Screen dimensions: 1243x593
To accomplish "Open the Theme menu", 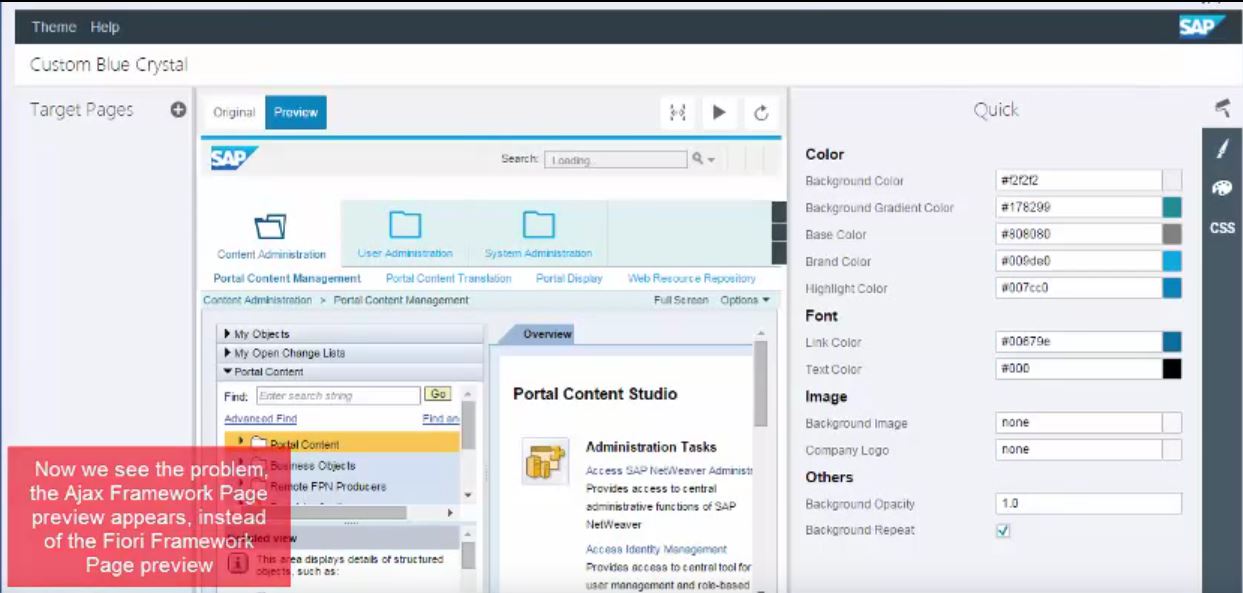I will [x=54, y=27].
